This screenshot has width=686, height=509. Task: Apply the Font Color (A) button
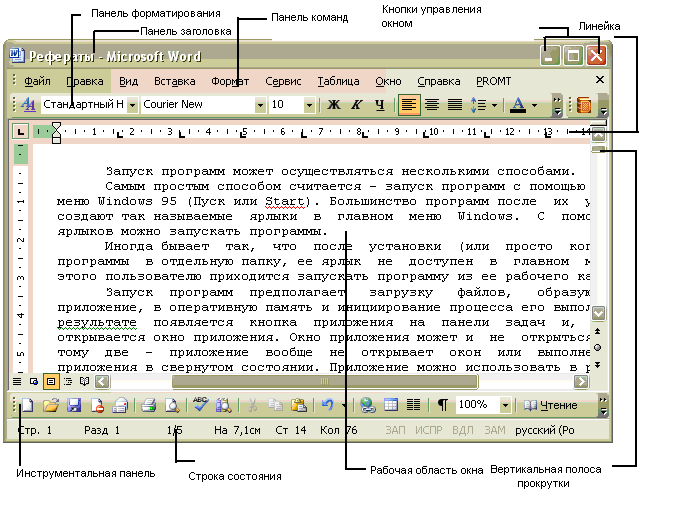518,105
